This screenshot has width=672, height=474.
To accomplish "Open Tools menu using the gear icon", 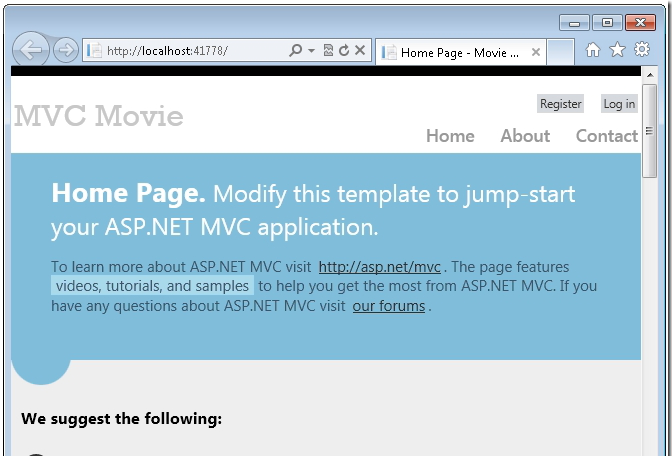I will pos(642,49).
